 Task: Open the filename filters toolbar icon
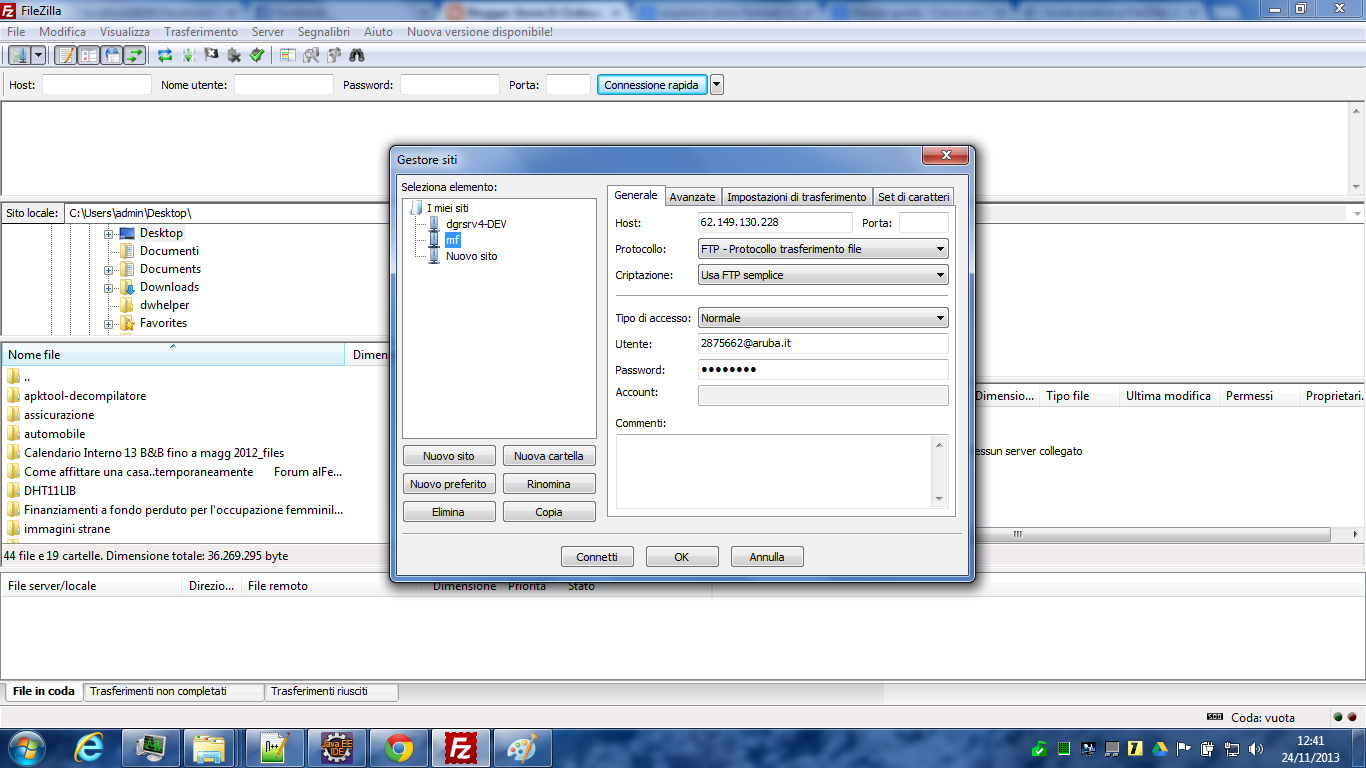(288, 55)
